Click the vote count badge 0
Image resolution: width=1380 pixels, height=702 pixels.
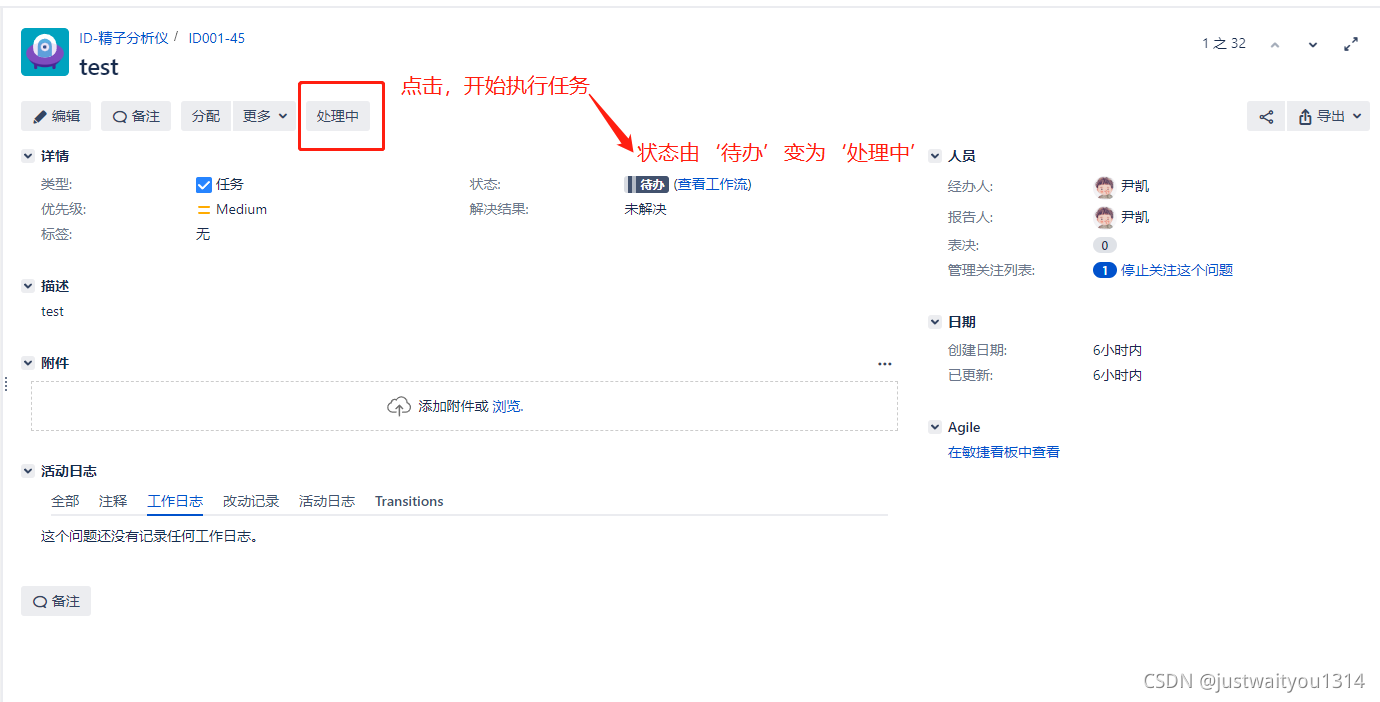point(1105,245)
